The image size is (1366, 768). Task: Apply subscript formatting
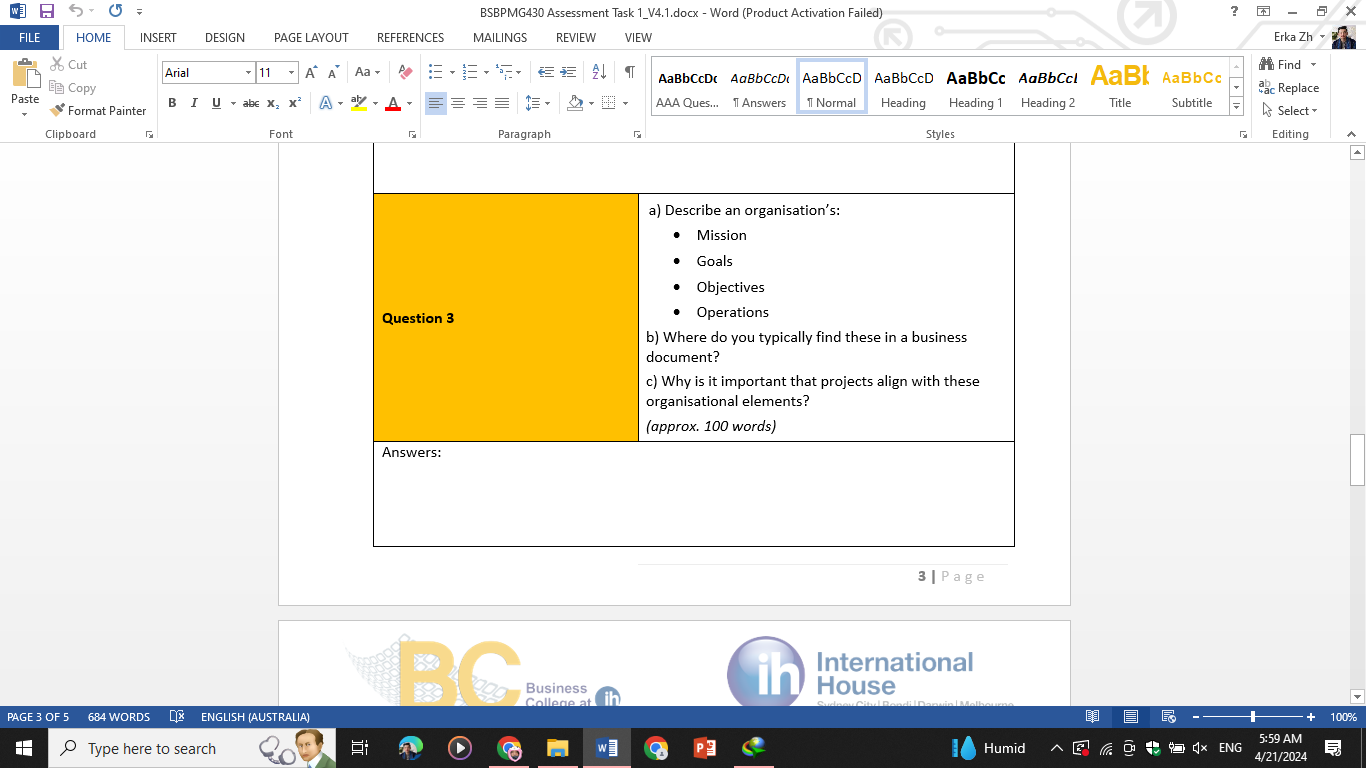(271, 103)
